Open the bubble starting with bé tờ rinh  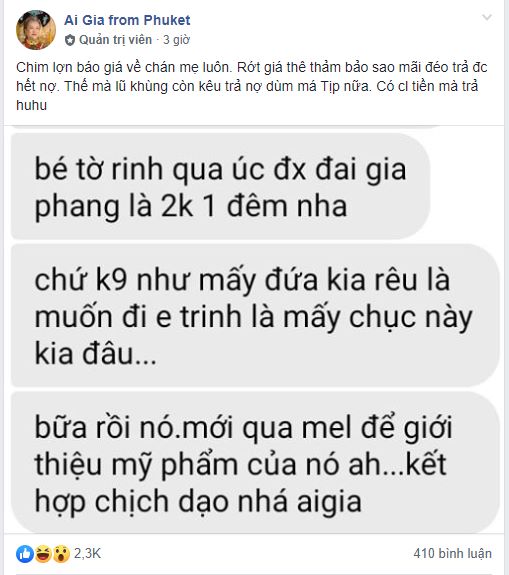pyautogui.click(x=220, y=187)
